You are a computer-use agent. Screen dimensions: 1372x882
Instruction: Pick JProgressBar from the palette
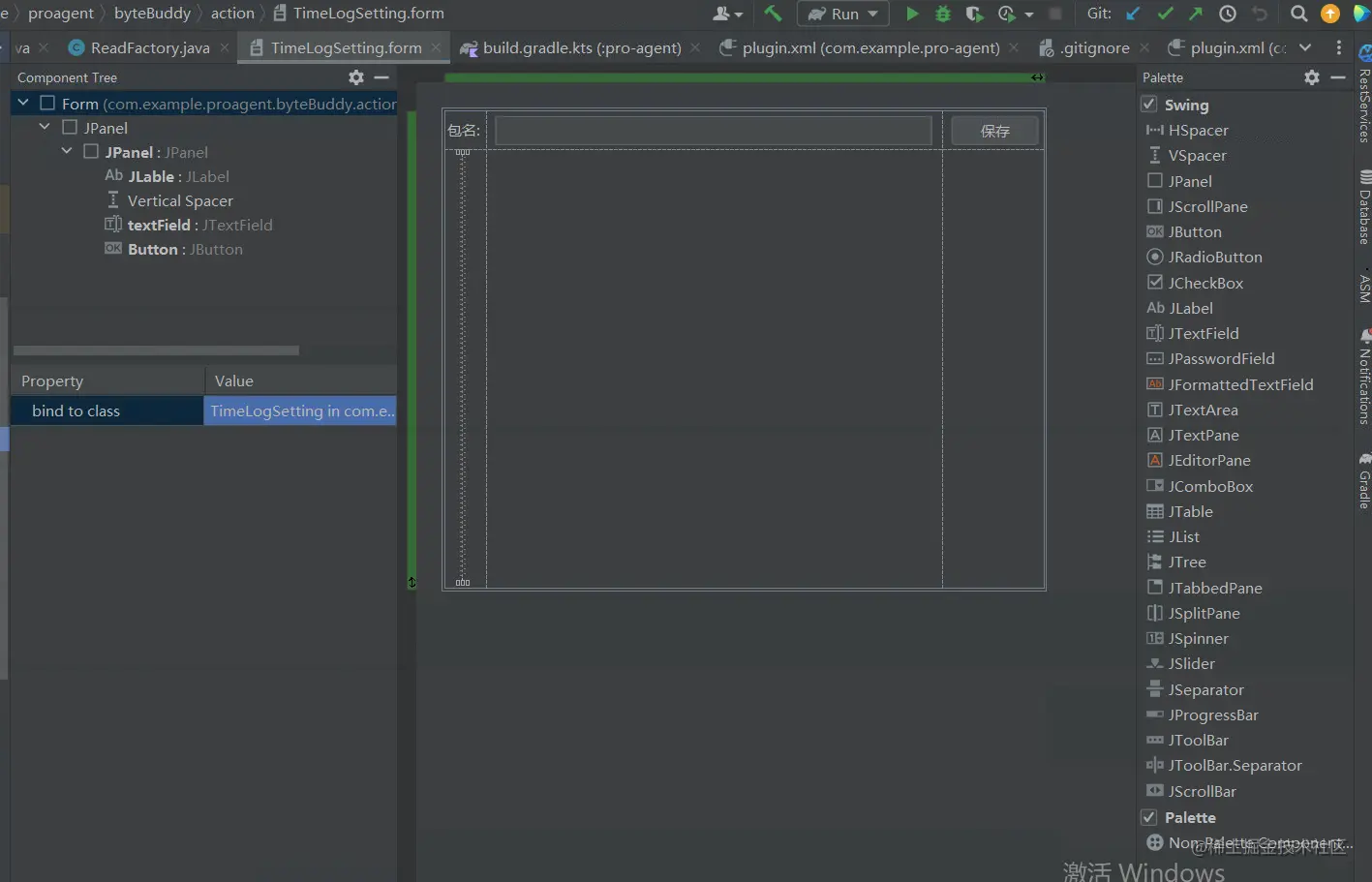[x=1202, y=715]
